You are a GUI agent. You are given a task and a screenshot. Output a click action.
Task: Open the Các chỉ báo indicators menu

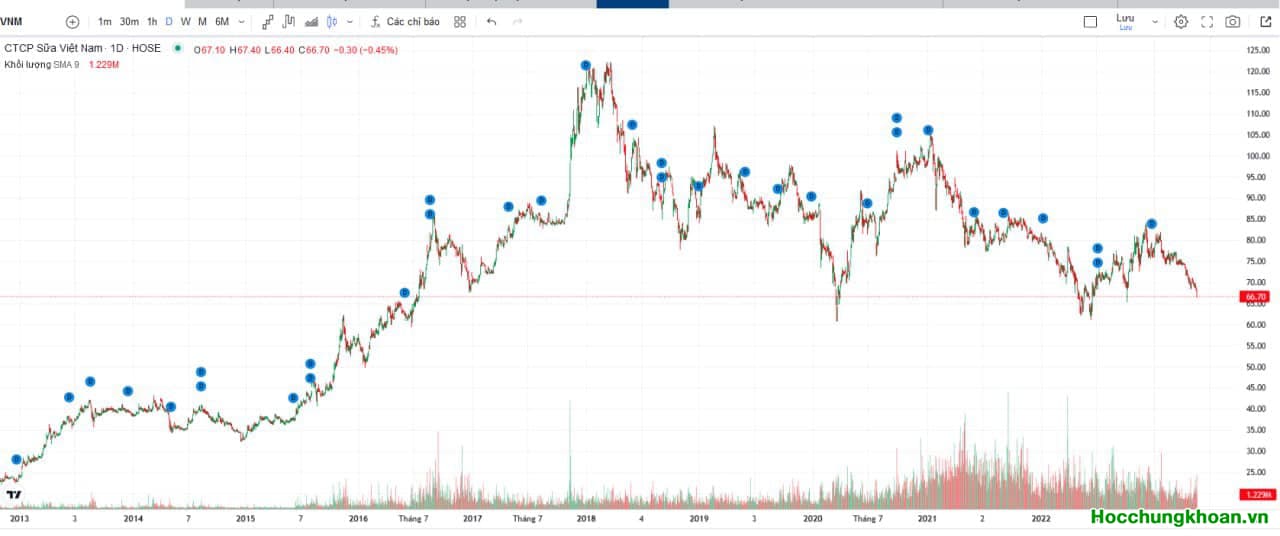tap(404, 22)
